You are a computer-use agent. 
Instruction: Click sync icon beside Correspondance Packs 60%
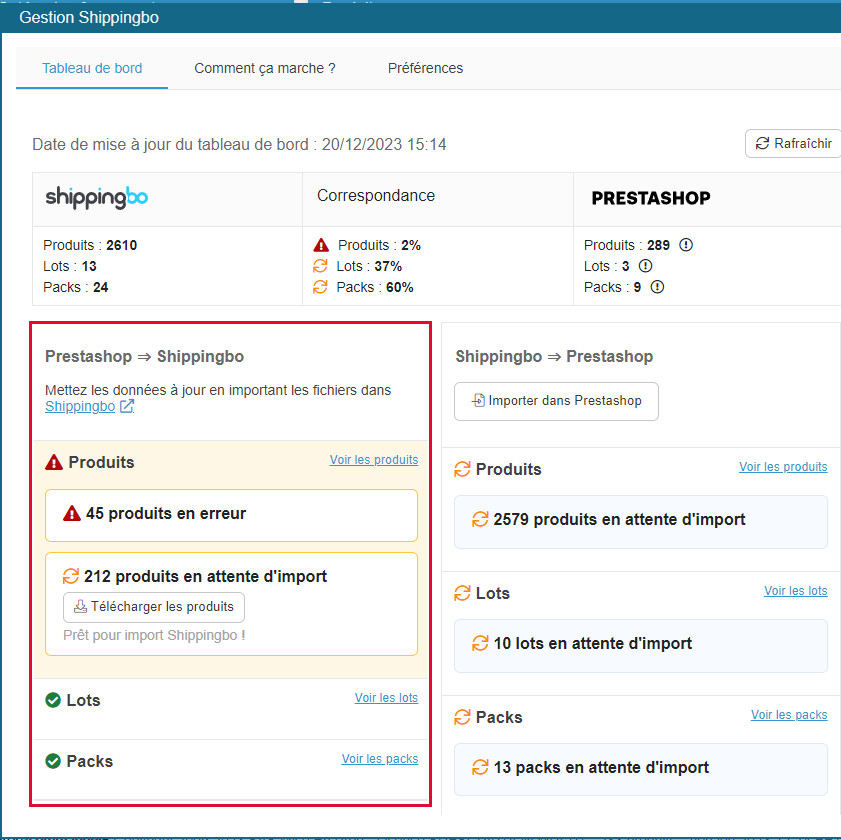coord(320,287)
